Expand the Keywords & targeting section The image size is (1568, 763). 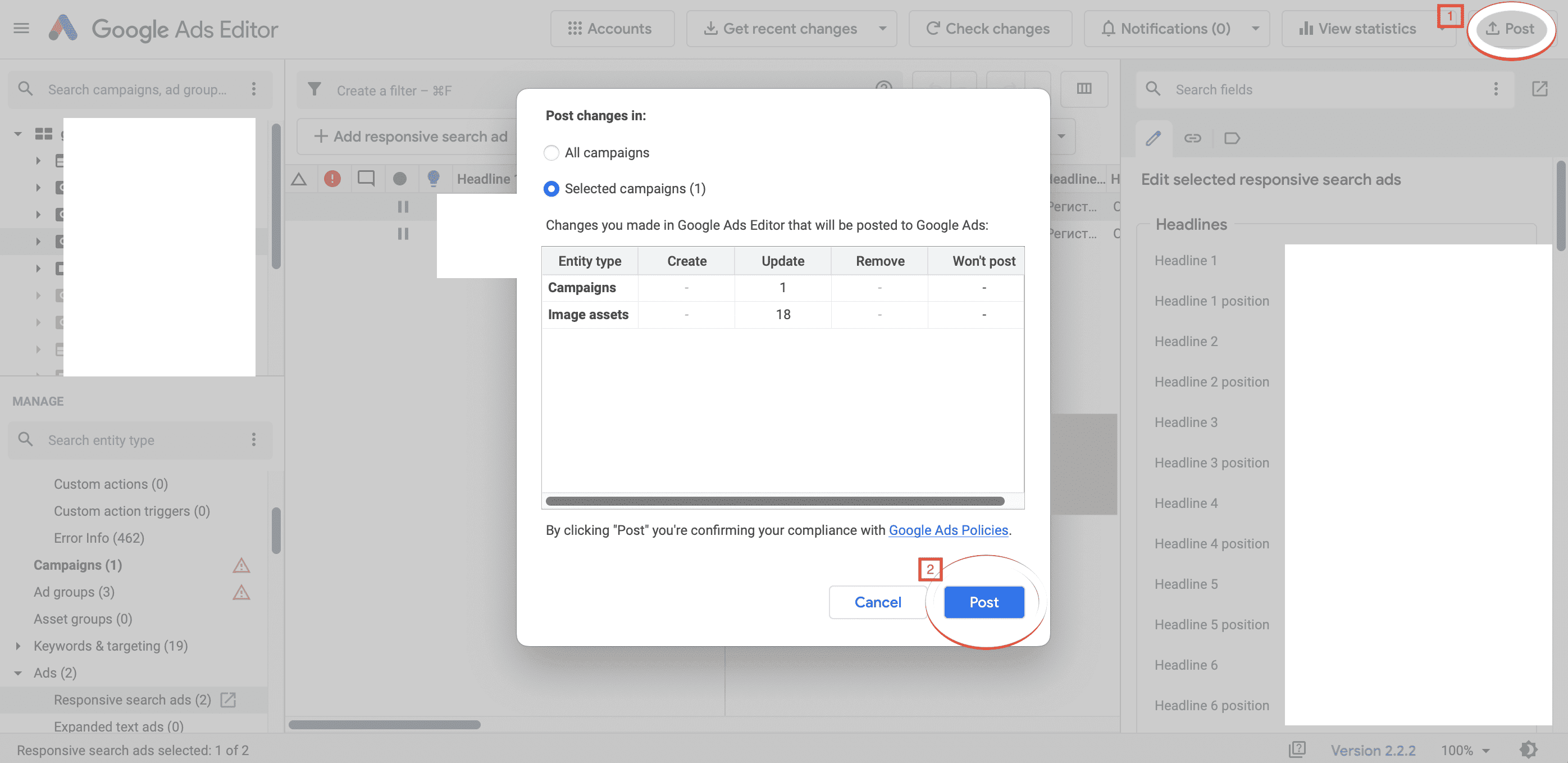17,646
